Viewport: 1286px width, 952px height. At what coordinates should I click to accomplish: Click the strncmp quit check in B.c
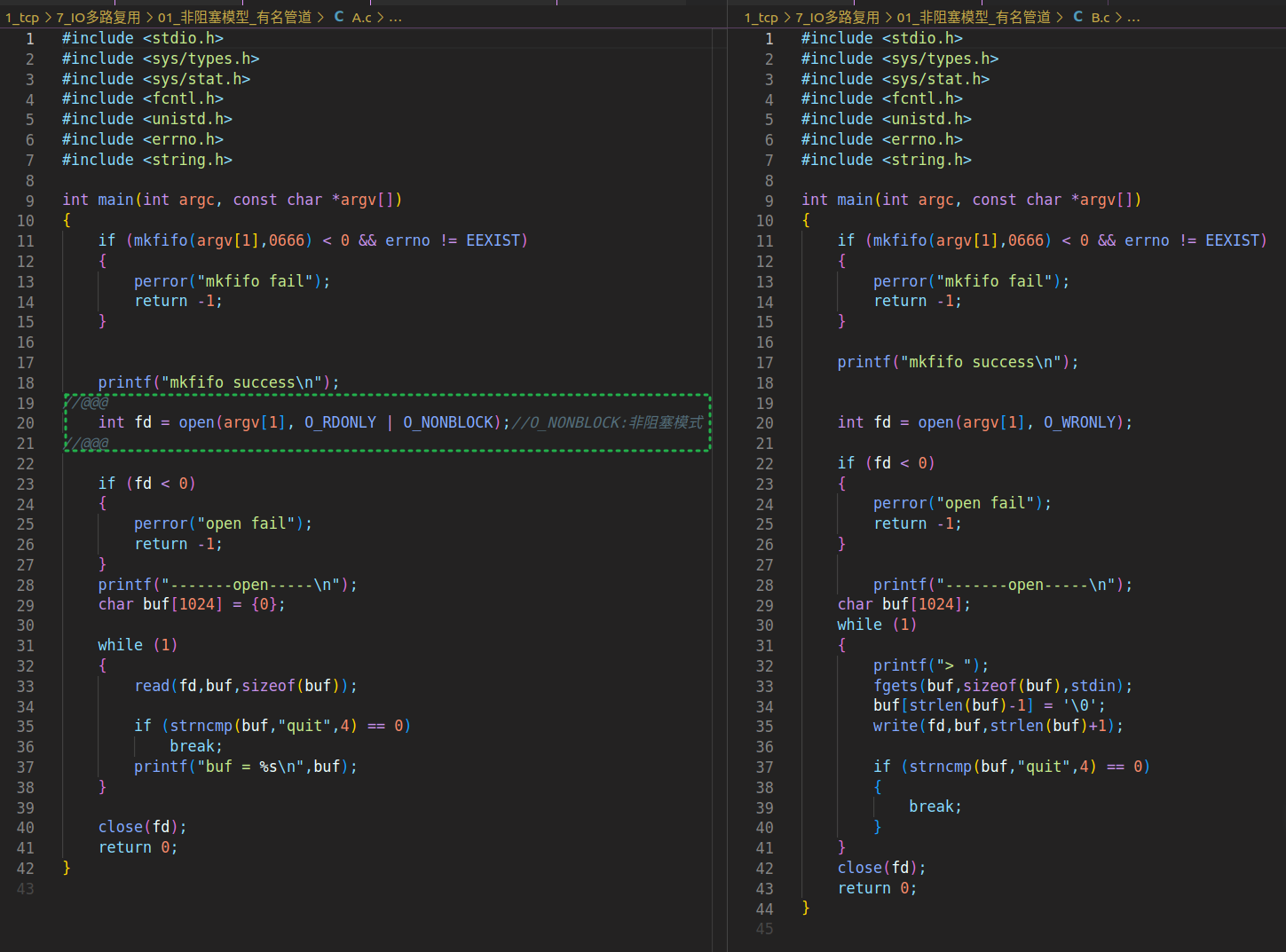coord(1012,767)
